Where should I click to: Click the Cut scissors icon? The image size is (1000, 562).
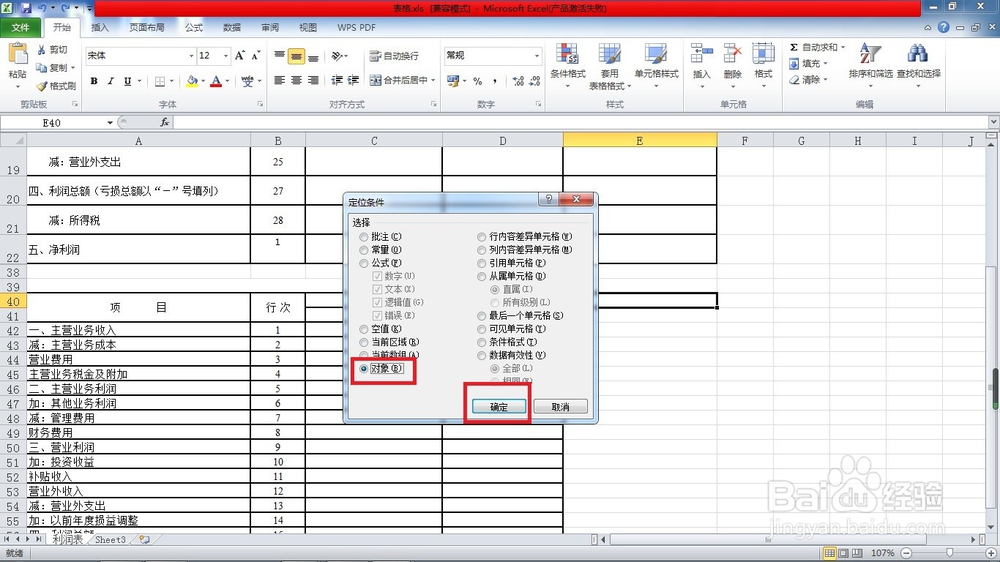pyautogui.click(x=41, y=50)
